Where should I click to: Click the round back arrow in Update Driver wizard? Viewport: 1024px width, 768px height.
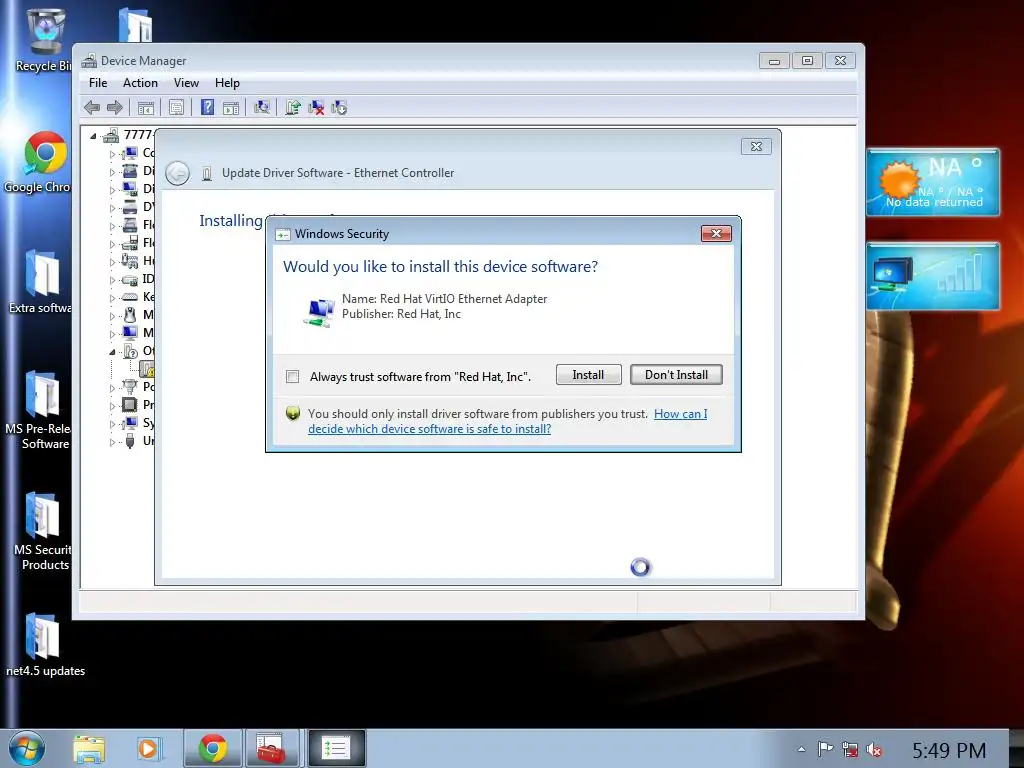177,173
